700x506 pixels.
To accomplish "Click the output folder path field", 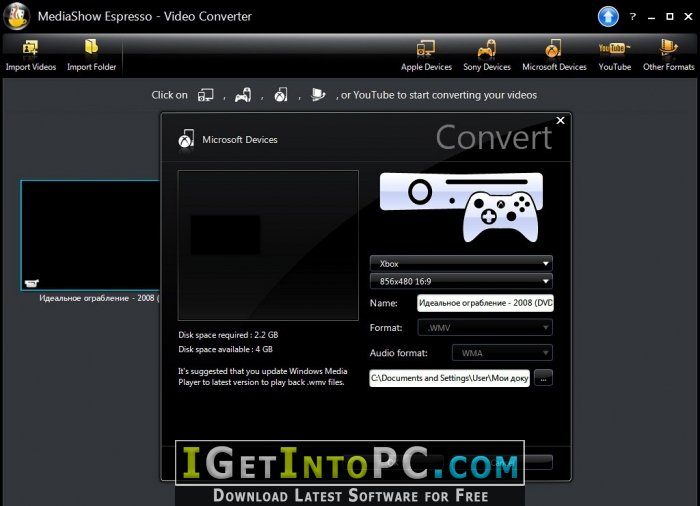I will pyautogui.click(x=449, y=378).
